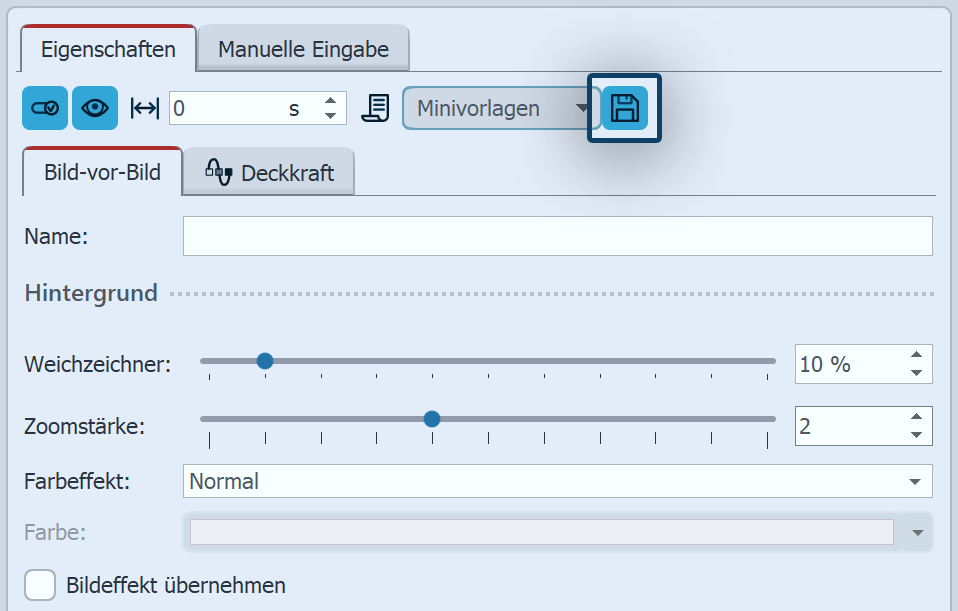Increase the Weichzeichner percent value
The image size is (958, 611).
pyautogui.click(x=916, y=355)
